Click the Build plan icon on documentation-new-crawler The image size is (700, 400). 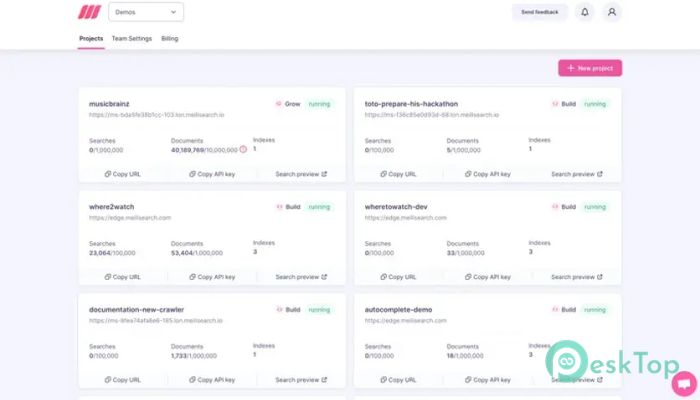(x=279, y=309)
